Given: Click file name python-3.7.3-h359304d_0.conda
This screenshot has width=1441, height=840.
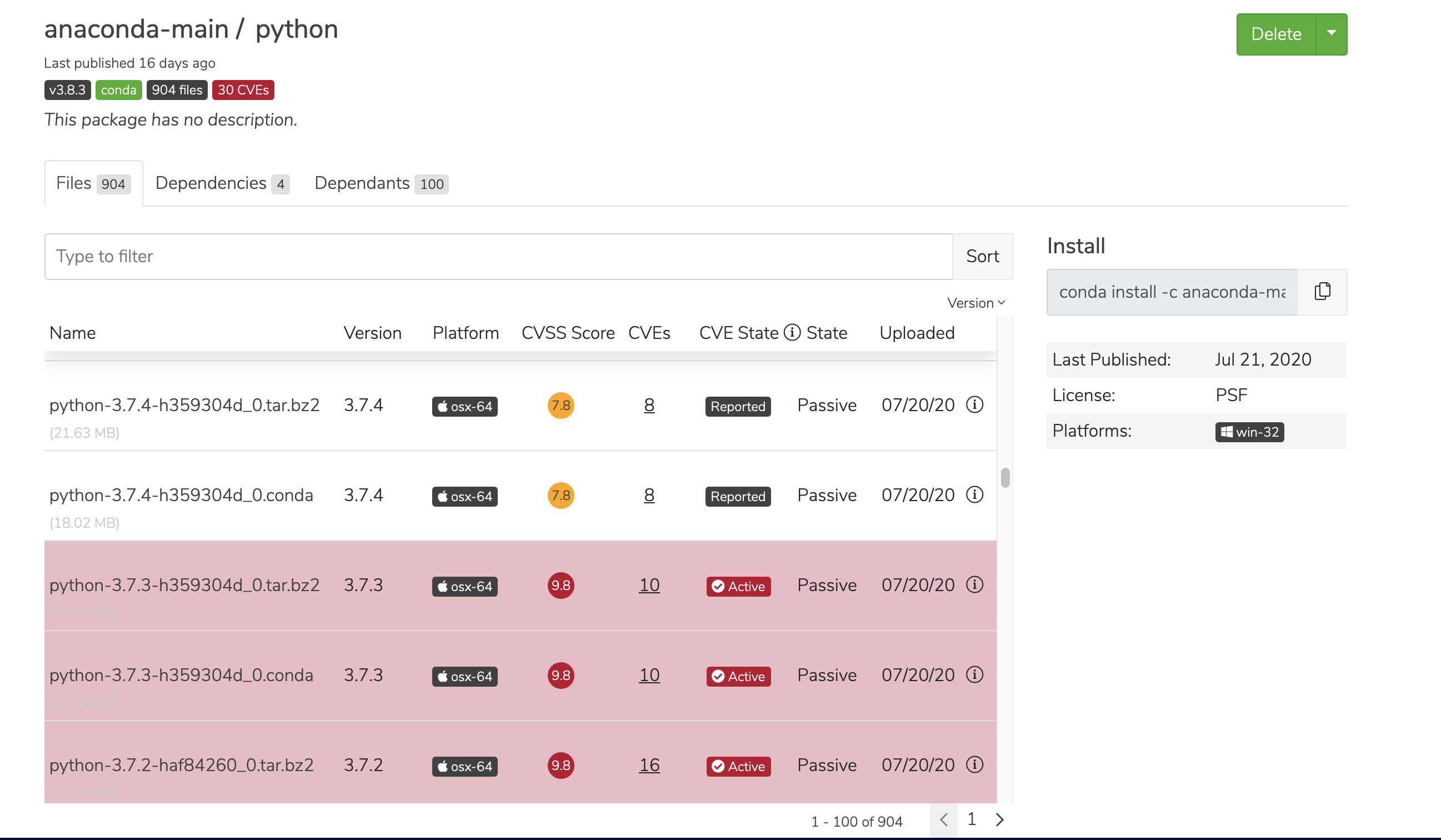Looking at the screenshot, I should pos(181,675).
